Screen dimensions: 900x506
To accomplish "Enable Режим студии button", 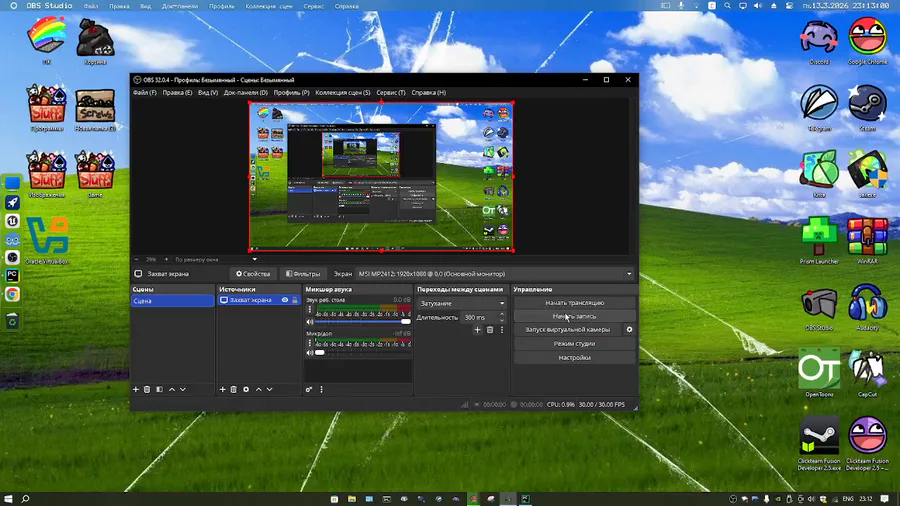I will tap(575, 344).
